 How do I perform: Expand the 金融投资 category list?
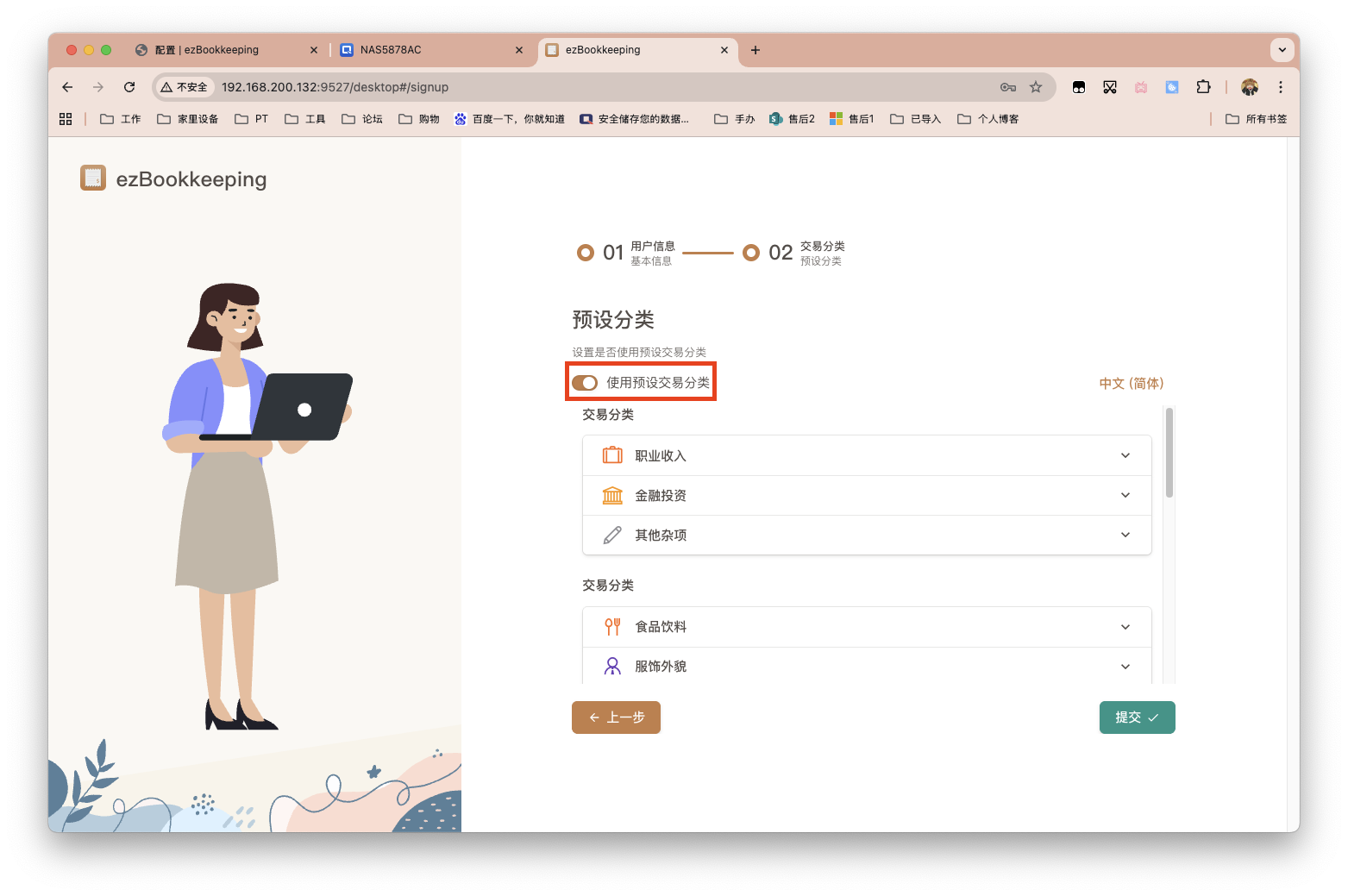pos(1125,495)
